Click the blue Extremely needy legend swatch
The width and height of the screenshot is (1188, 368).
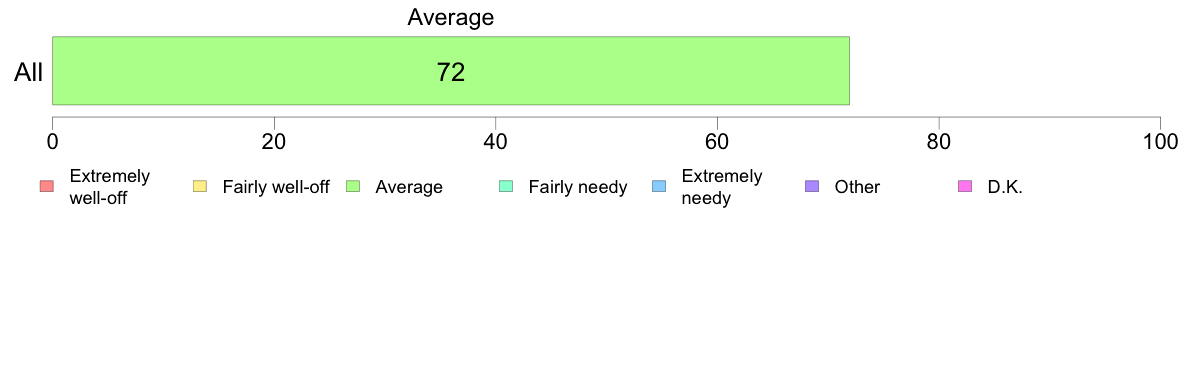[659, 187]
